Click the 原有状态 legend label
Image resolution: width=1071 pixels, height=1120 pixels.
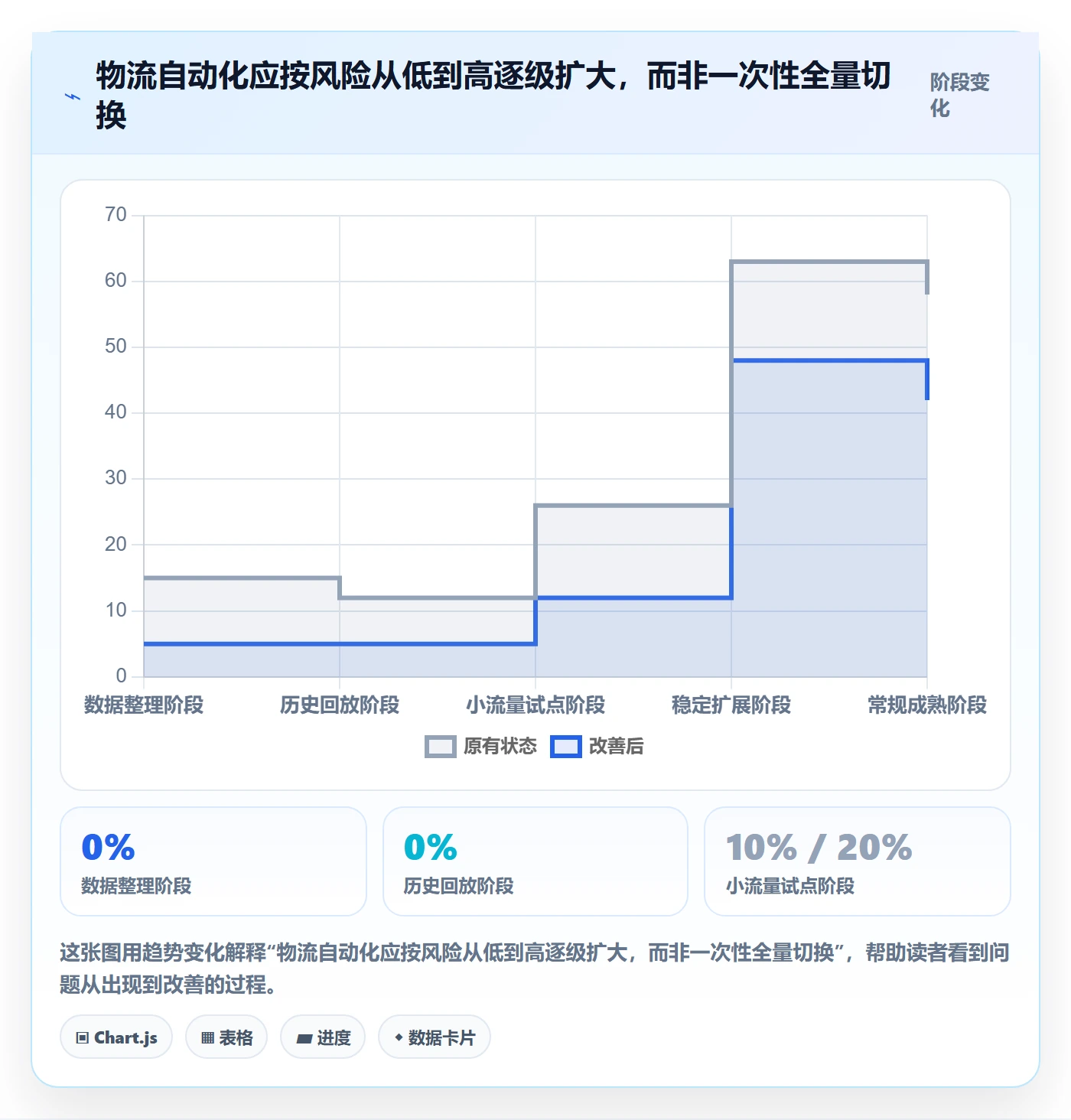(x=500, y=747)
